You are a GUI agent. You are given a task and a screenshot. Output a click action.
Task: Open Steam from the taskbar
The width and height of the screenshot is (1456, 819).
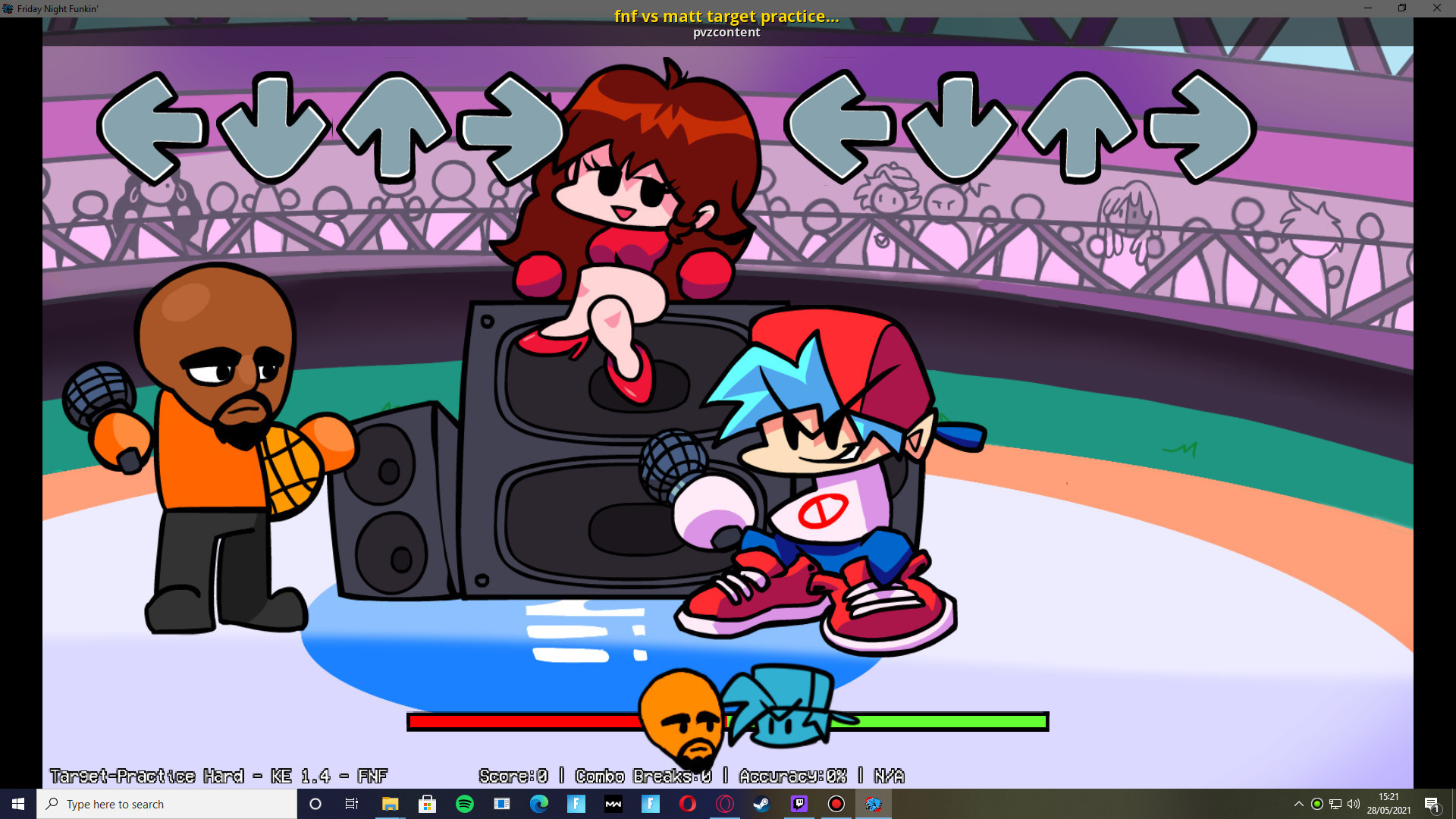[761, 804]
